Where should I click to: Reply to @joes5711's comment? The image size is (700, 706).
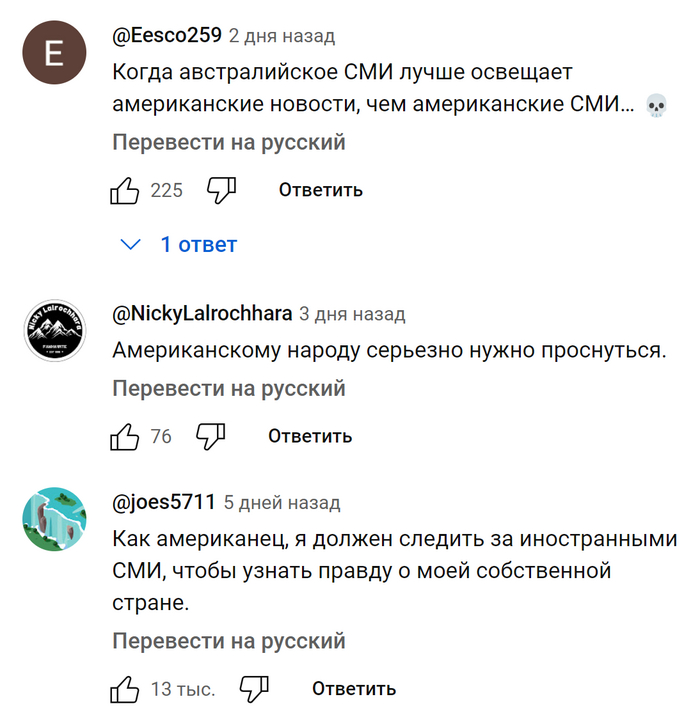[354, 689]
